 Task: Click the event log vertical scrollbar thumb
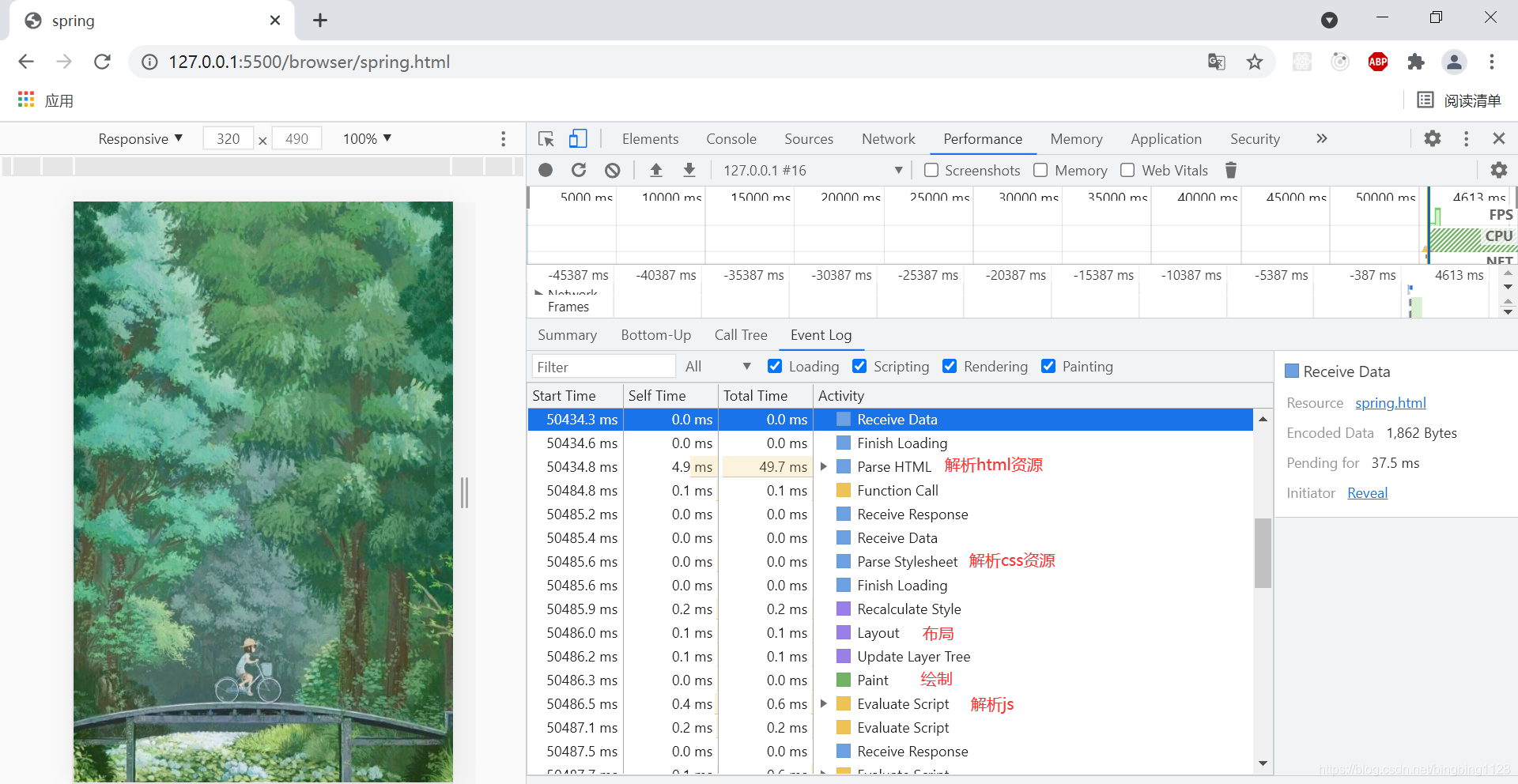1263,553
